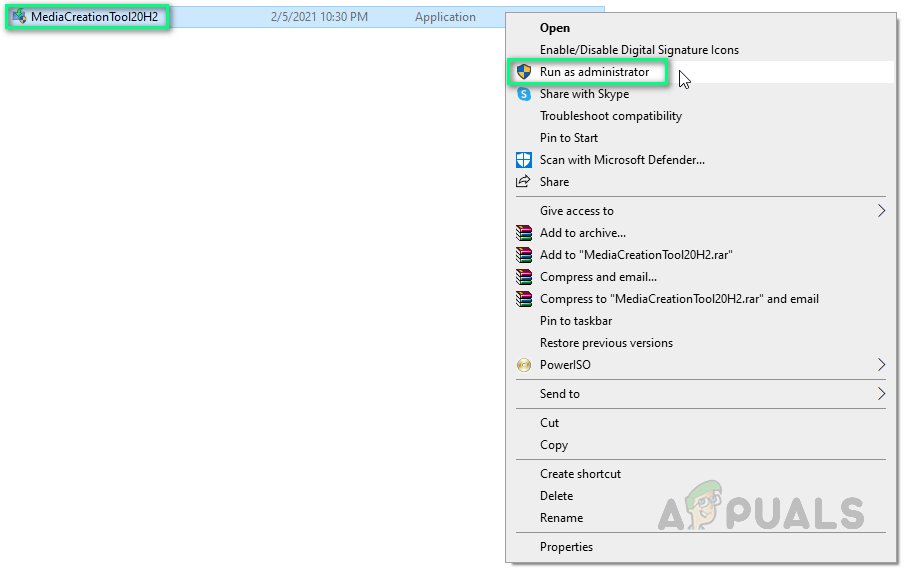Click the WinRAR icon beside Add to "MediaCreationTool20H2.rar"
This screenshot has height=574, width=905.
[x=523, y=255]
